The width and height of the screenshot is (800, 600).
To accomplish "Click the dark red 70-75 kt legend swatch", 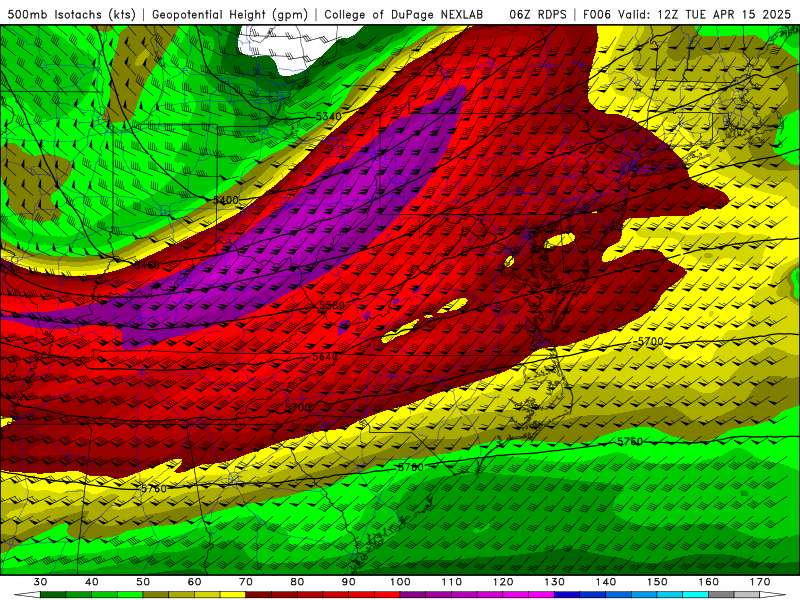I will (x=259, y=595).
